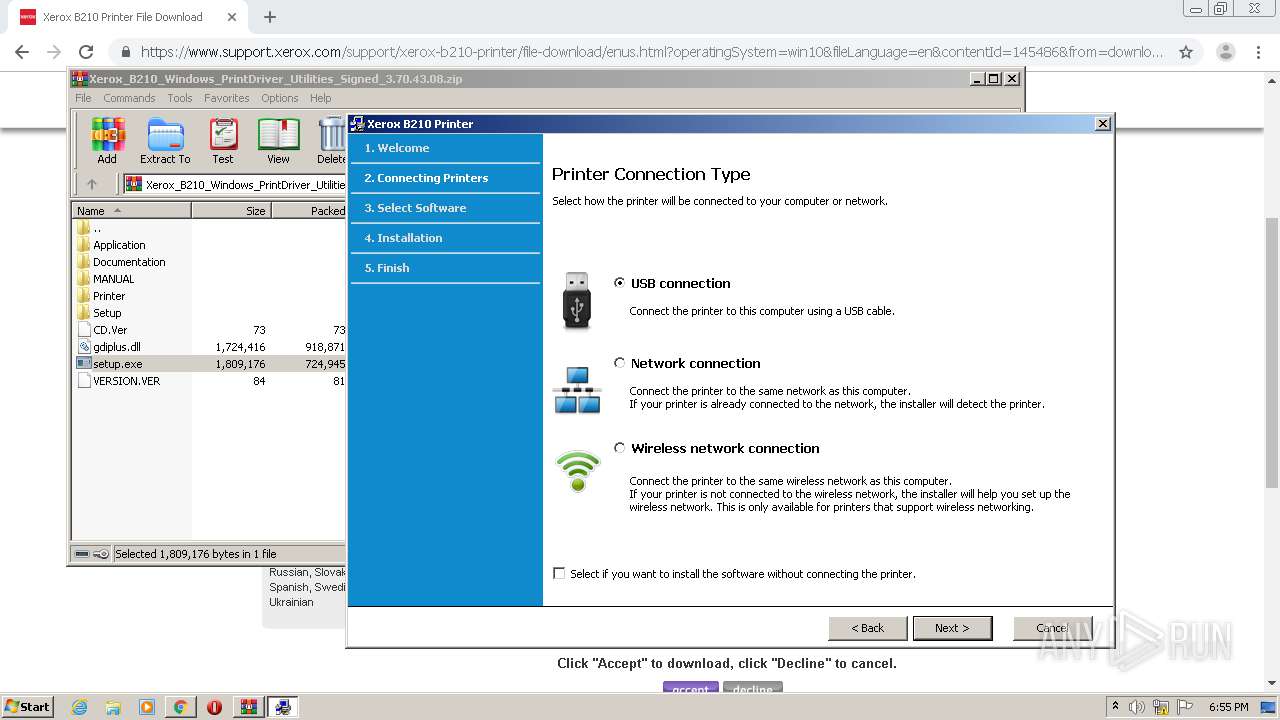Click the network computers icon in installer
1280x720 pixels.
(x=577, y=390)
